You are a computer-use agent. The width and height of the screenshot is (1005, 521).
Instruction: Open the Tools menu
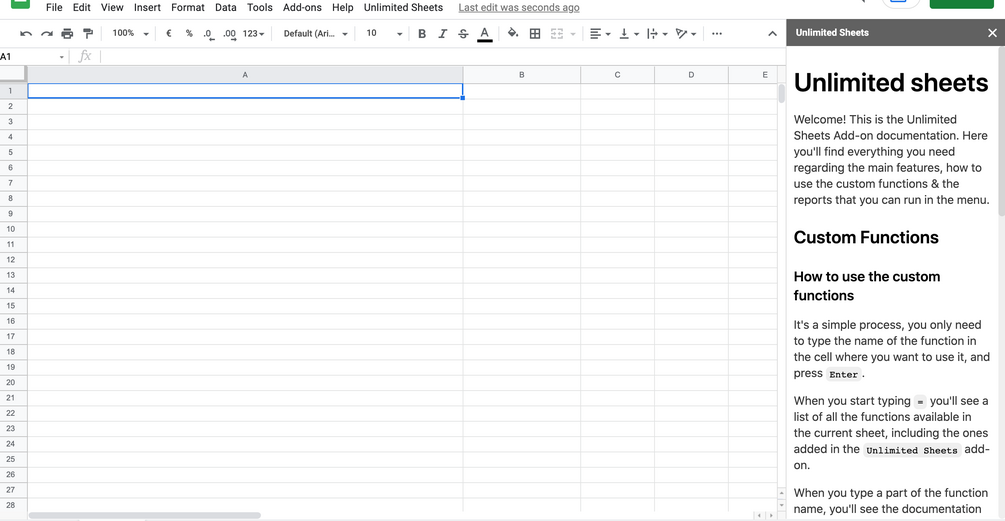pyautogui.click(x=260, y=8)
